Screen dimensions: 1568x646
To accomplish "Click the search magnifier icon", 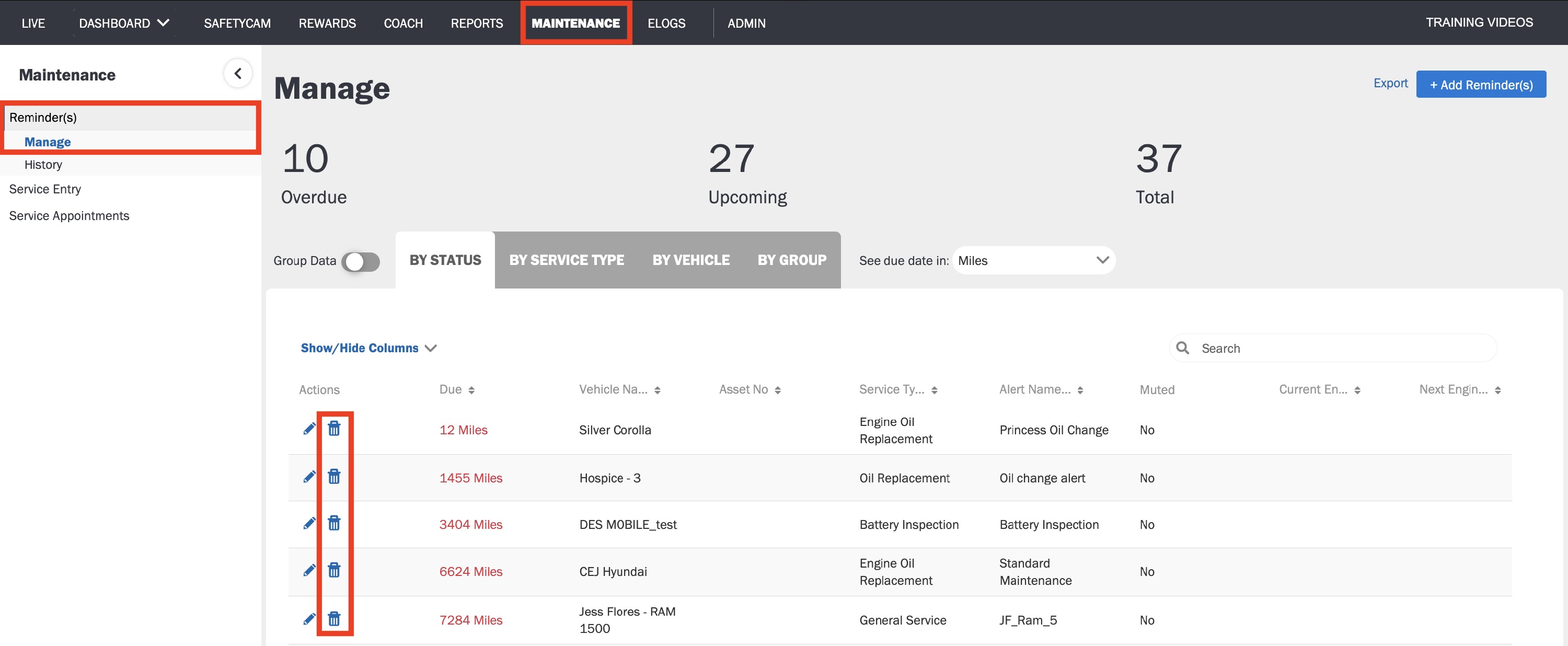I will coord(1182,348).
